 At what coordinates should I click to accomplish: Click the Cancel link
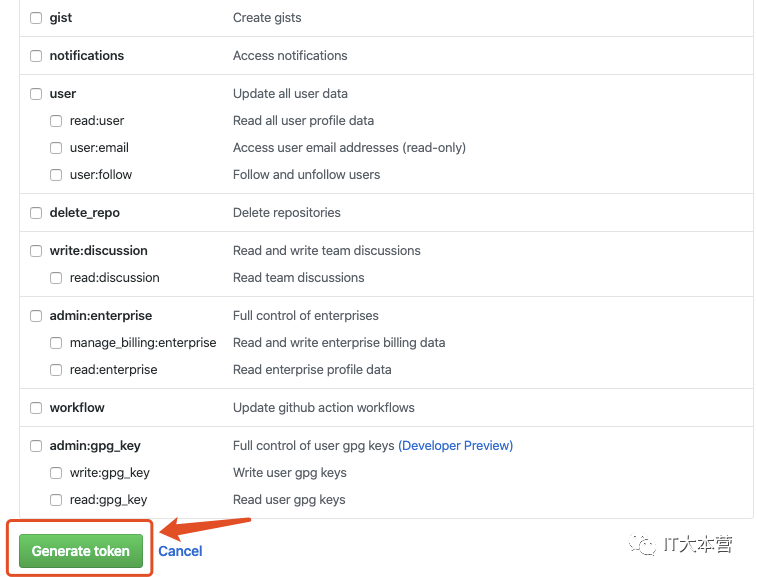[180, 551]
